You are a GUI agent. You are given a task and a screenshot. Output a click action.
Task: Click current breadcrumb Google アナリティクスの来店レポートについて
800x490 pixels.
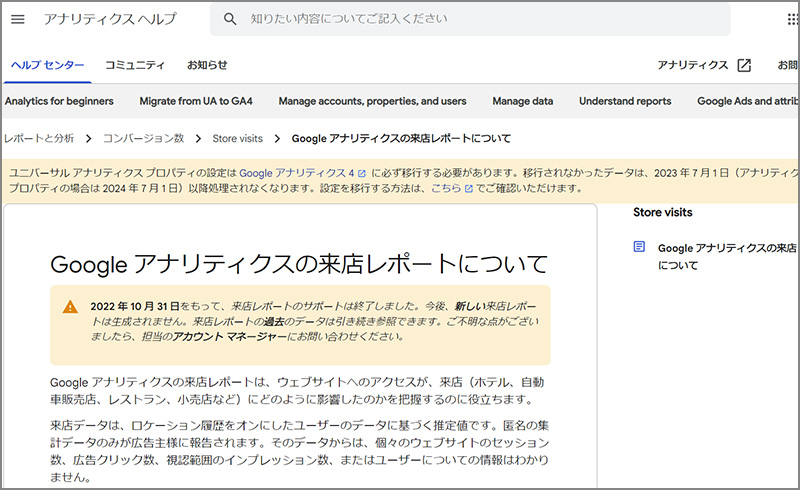[401, 138]
